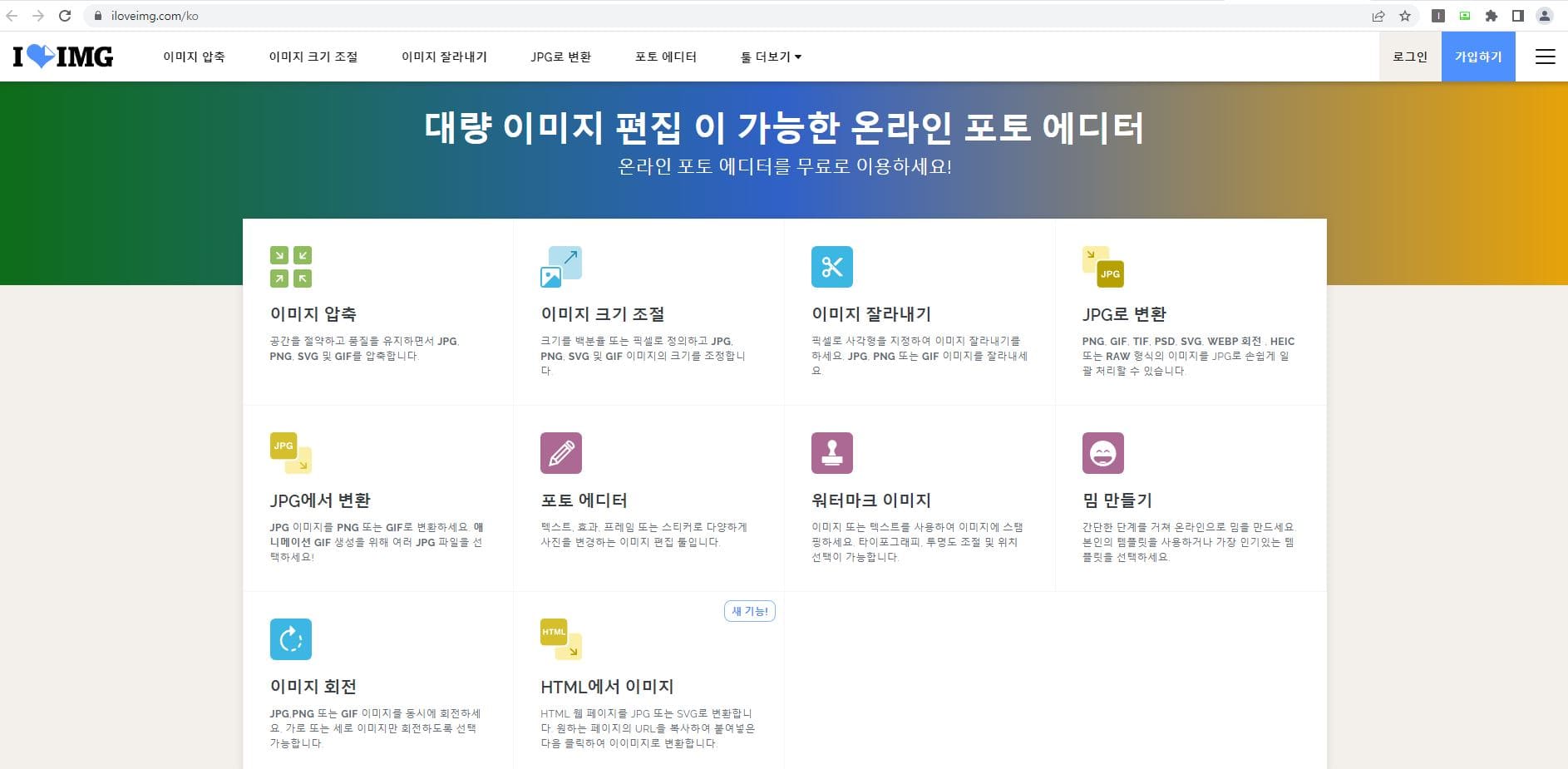Click inside the browser address bar
Viewport: 1568px width, 769px height.
333,15
